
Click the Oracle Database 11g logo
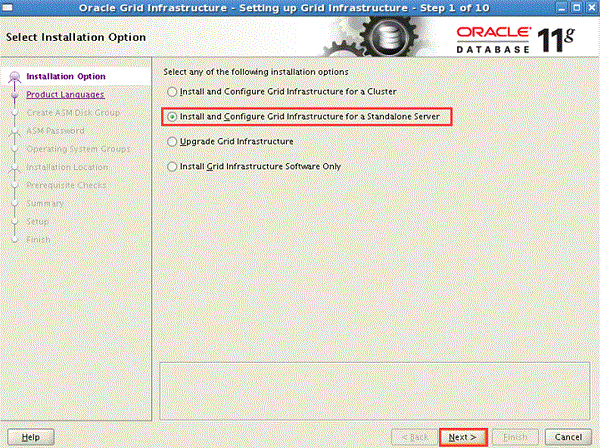[x=515, y=39]
